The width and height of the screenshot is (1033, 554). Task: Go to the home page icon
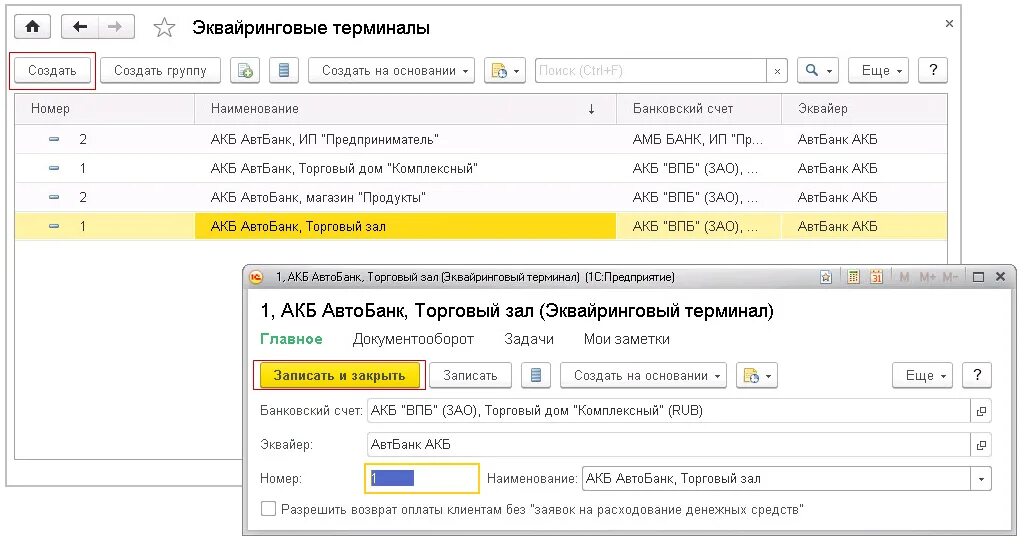click(x=32, y=26)
